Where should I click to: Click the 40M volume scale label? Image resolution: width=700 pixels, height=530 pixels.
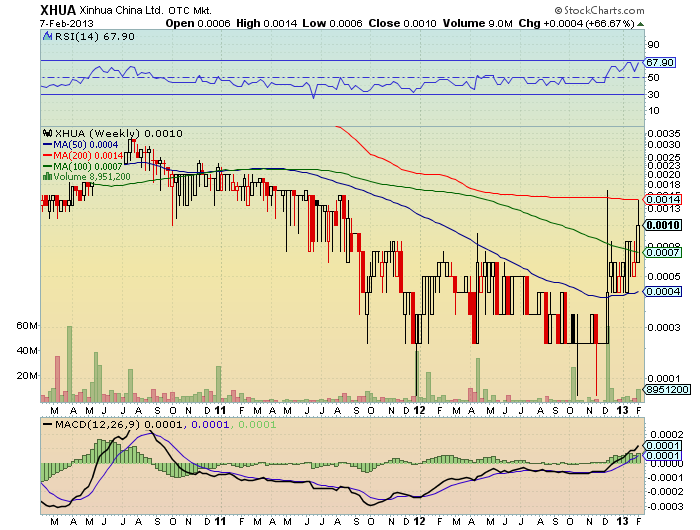27,351
